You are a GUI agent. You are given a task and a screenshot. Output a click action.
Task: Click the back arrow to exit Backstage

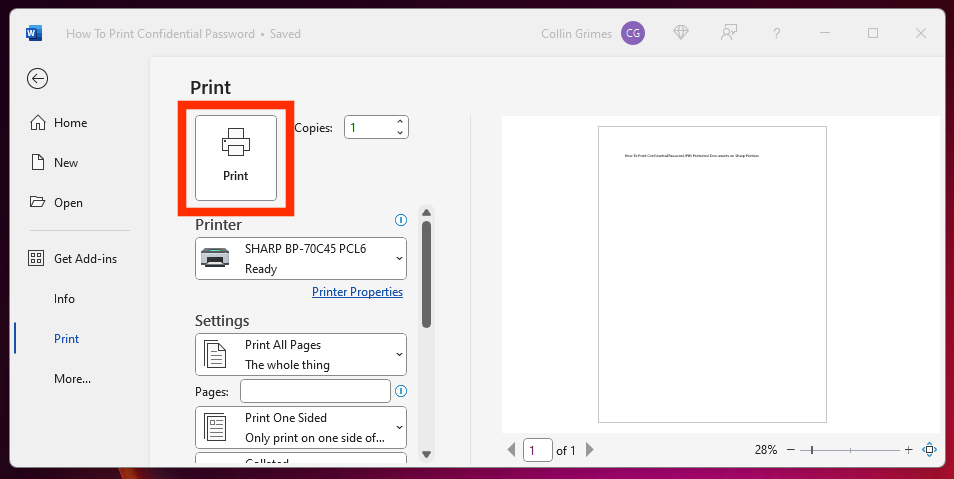point(38,79)
